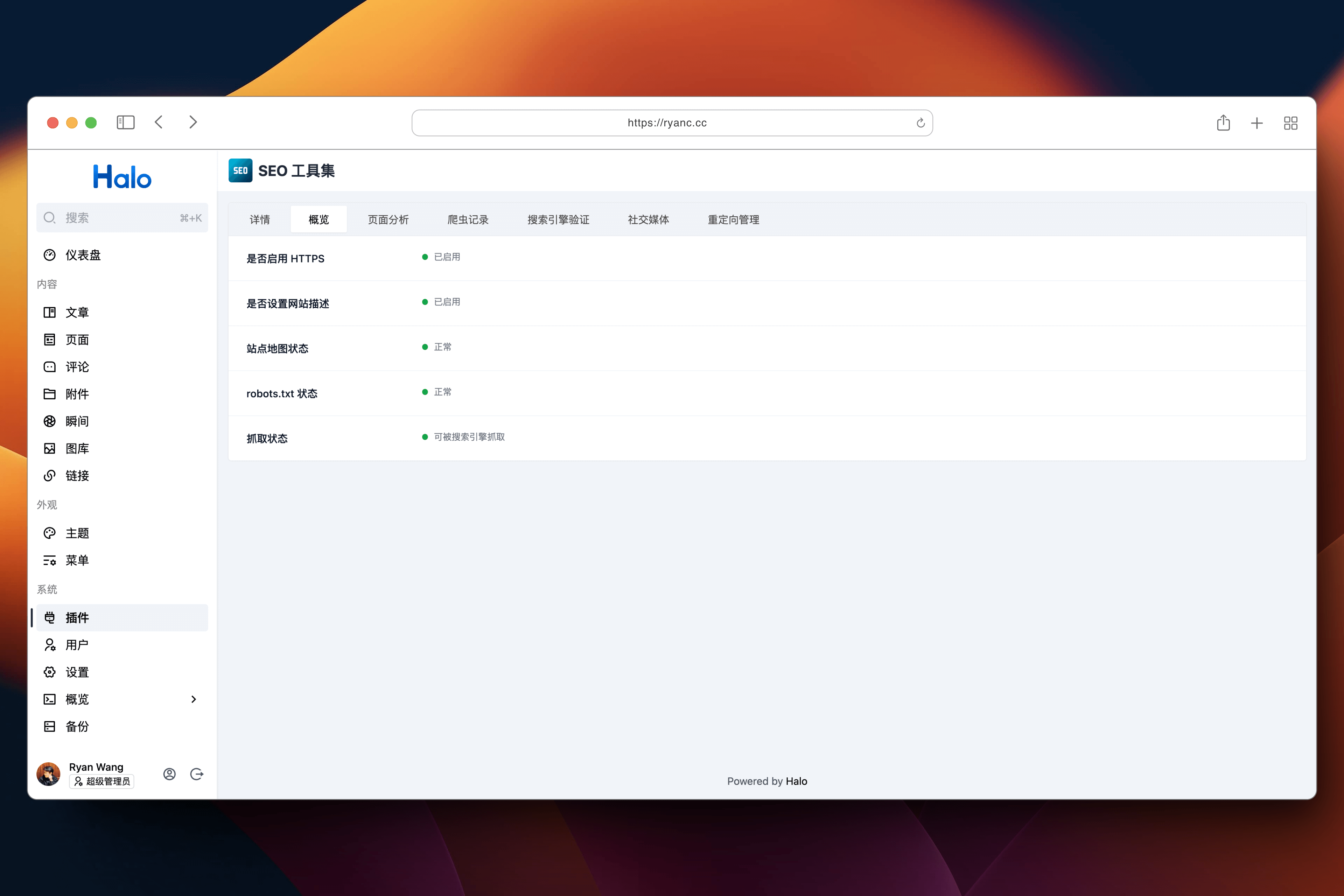Open the 重定向管理 tab

(734, 219)
